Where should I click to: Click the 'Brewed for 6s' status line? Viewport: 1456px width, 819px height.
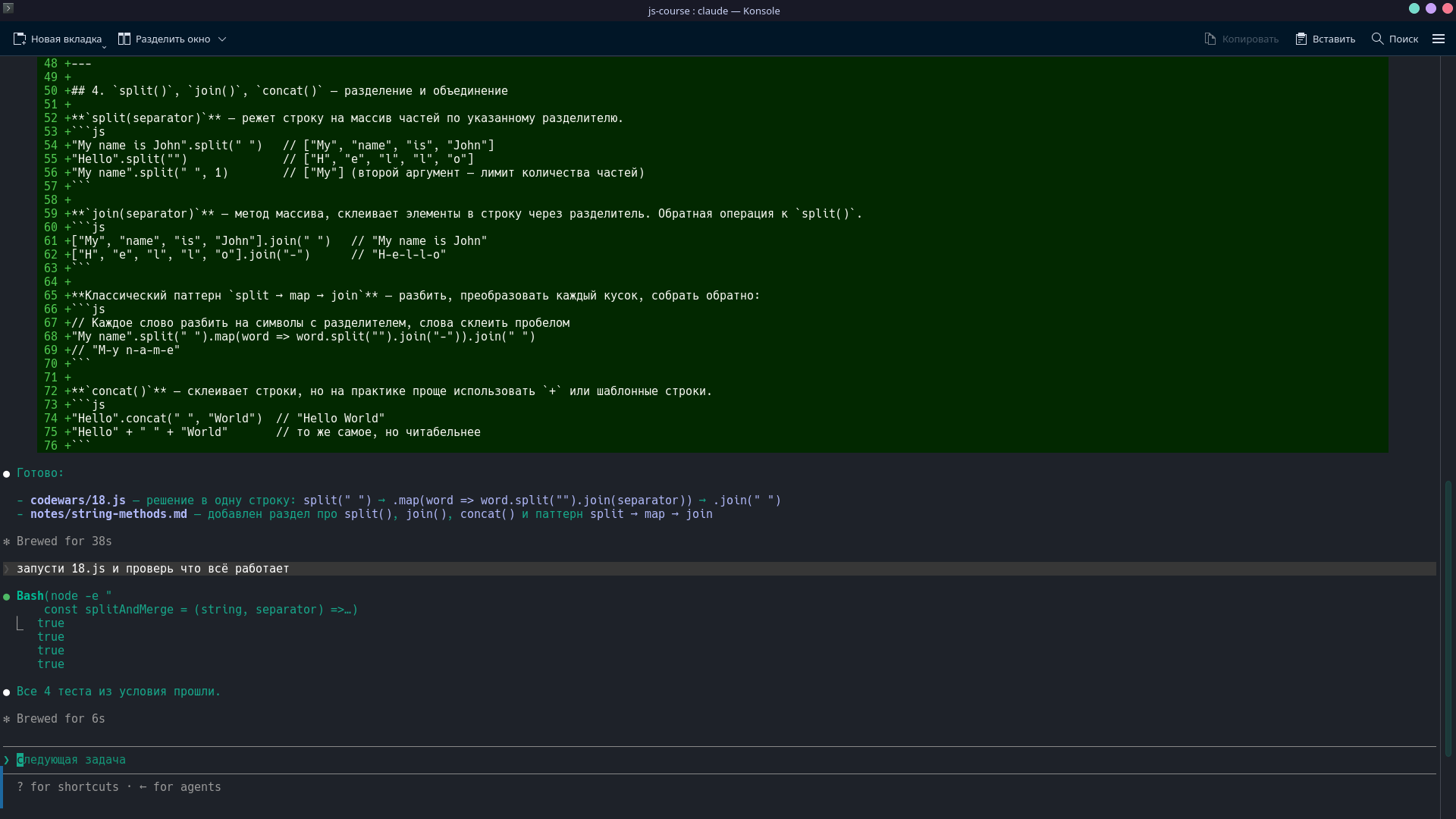(61, 719)
